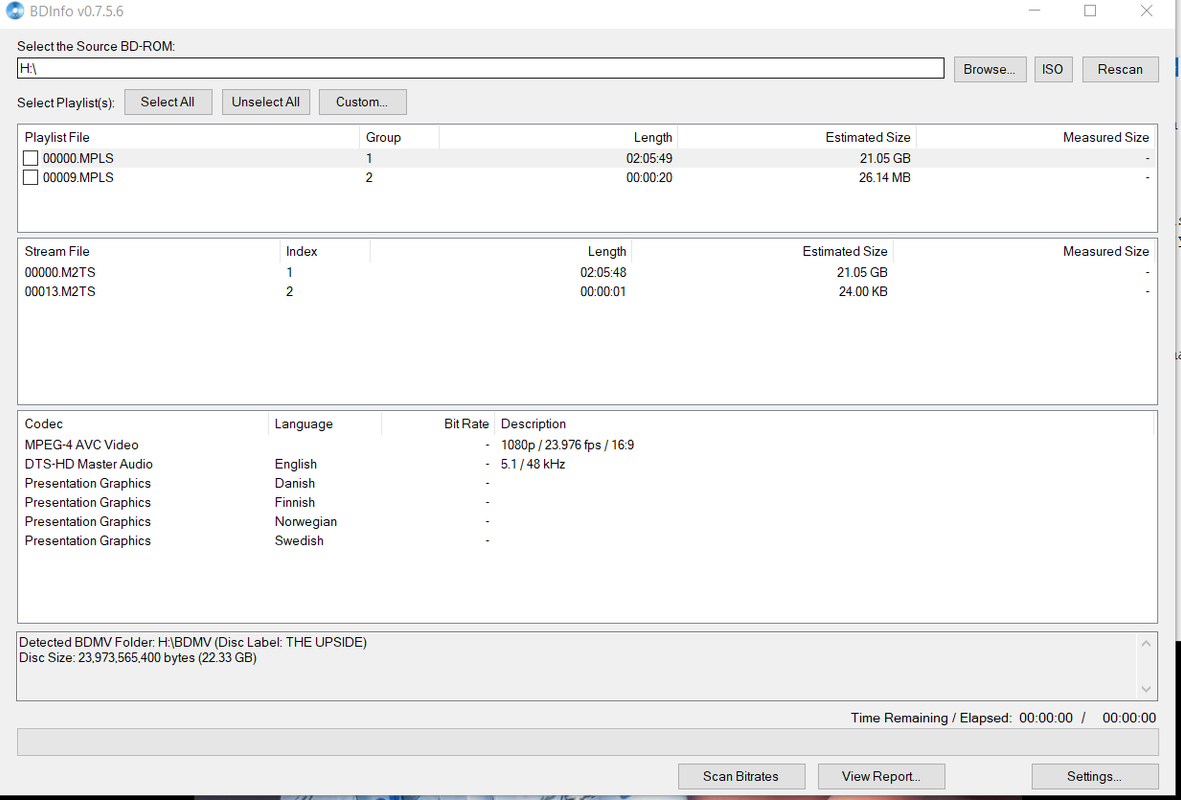
Task: Select the Danish language subtitle row
Action: pos(587,483)
